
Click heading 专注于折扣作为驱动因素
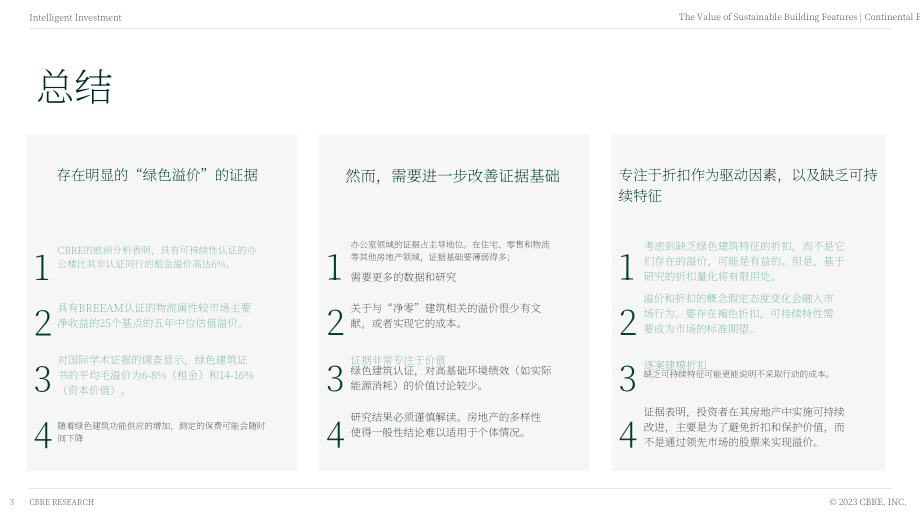[748, 185]
